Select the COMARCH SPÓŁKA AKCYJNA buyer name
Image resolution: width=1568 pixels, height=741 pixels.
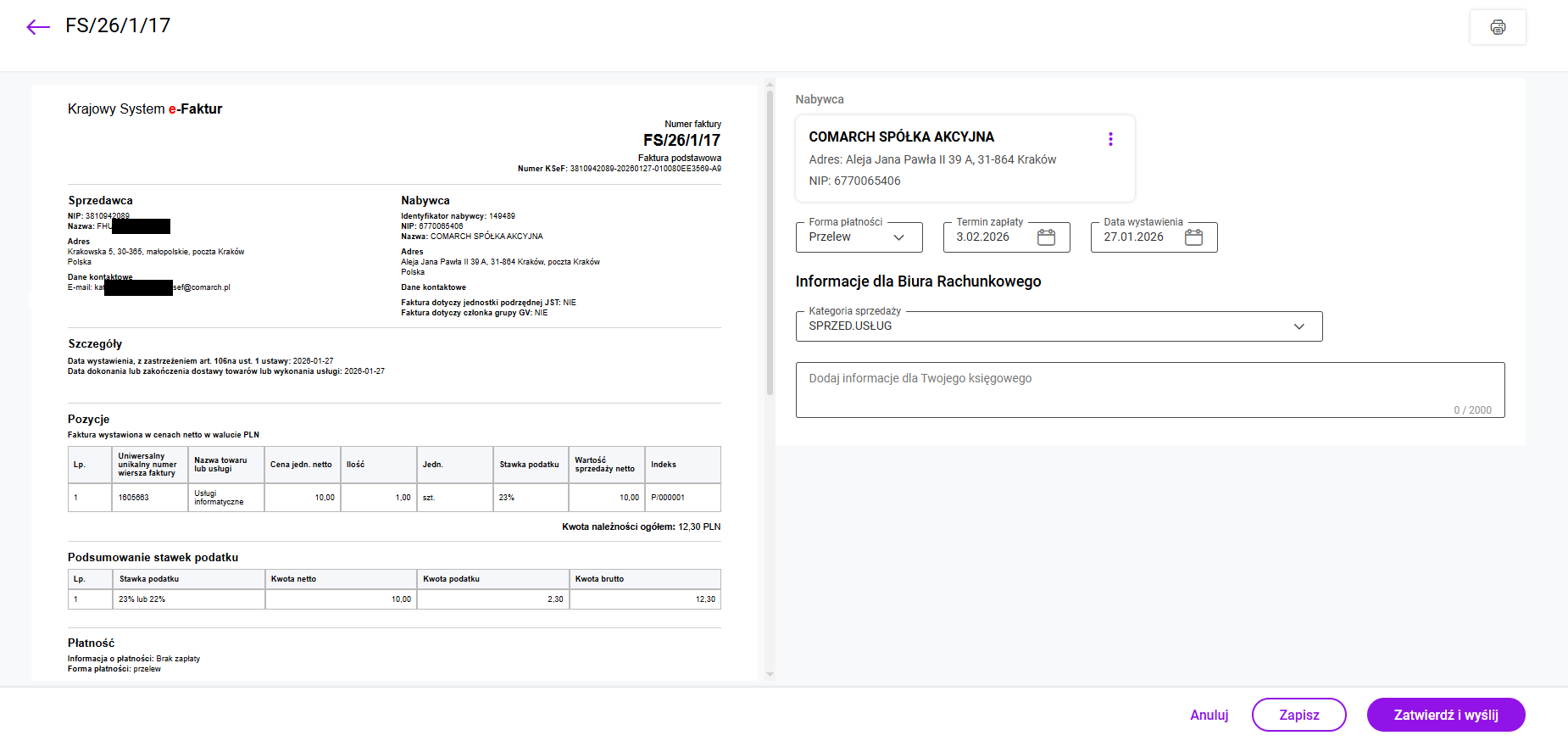[901, 136]
